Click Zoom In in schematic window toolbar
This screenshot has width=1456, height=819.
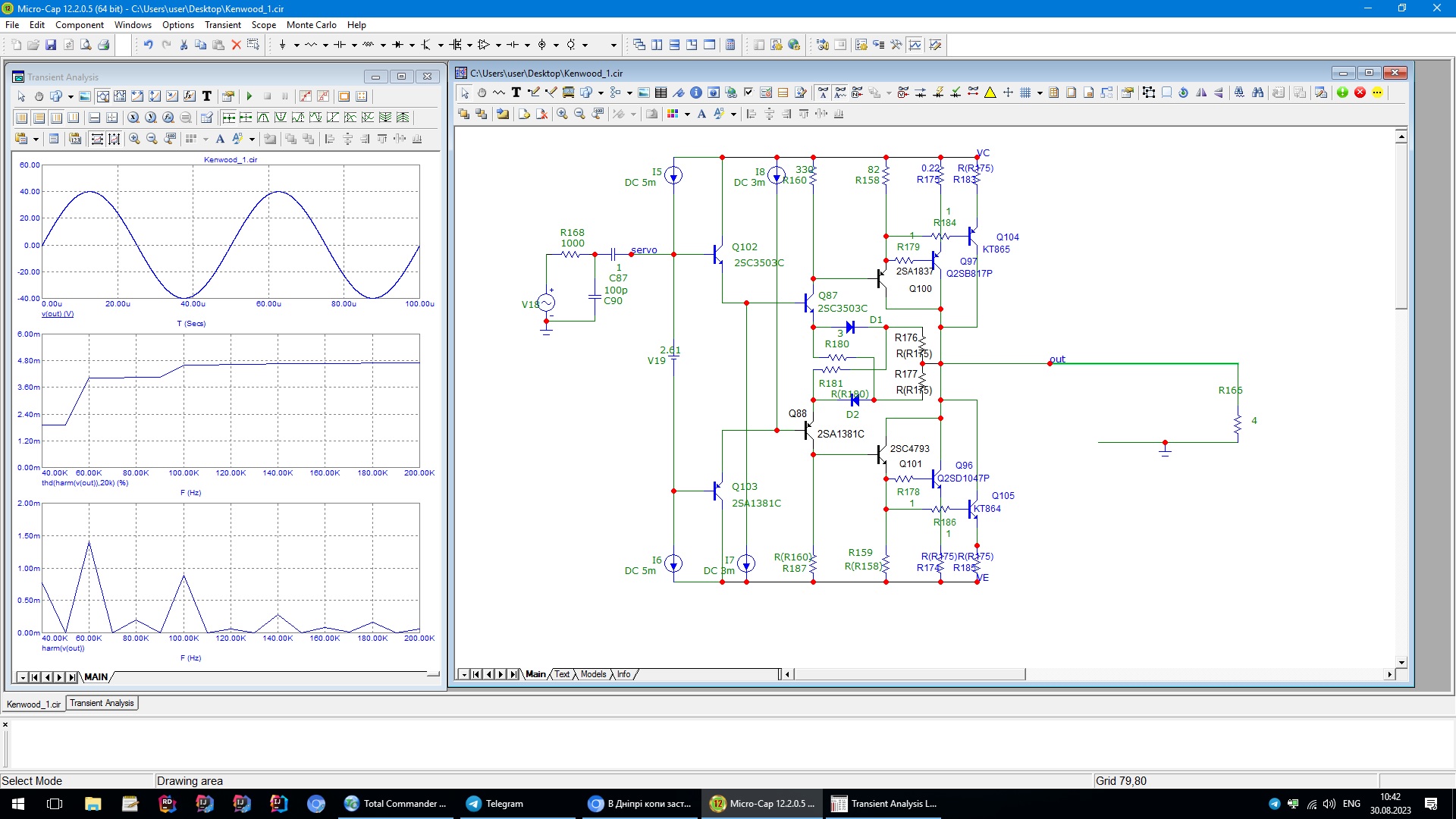point(562,114)
